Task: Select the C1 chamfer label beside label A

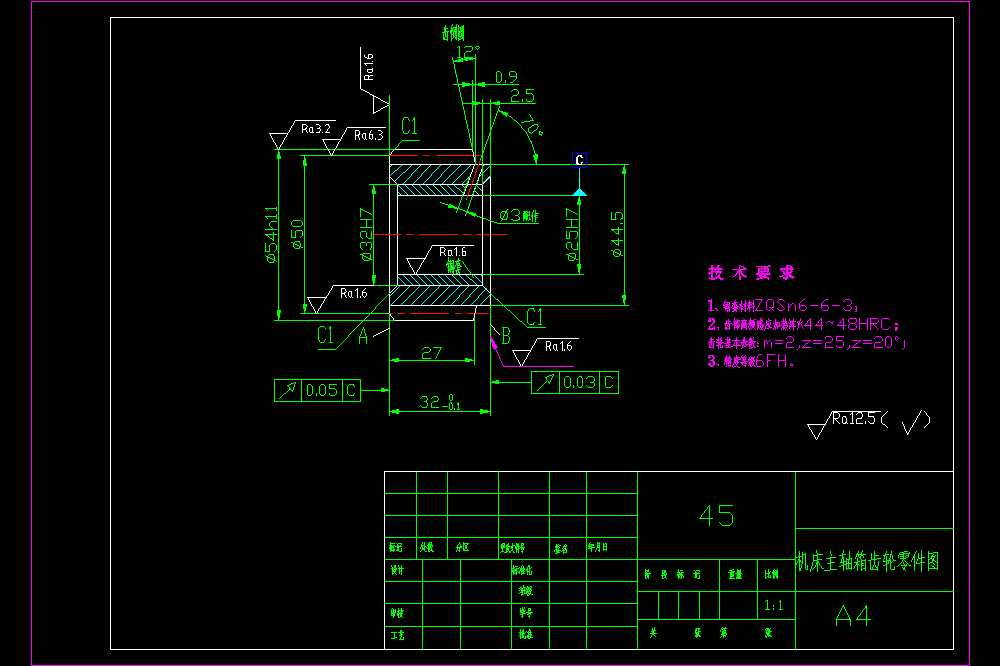Action: (325, 335)
